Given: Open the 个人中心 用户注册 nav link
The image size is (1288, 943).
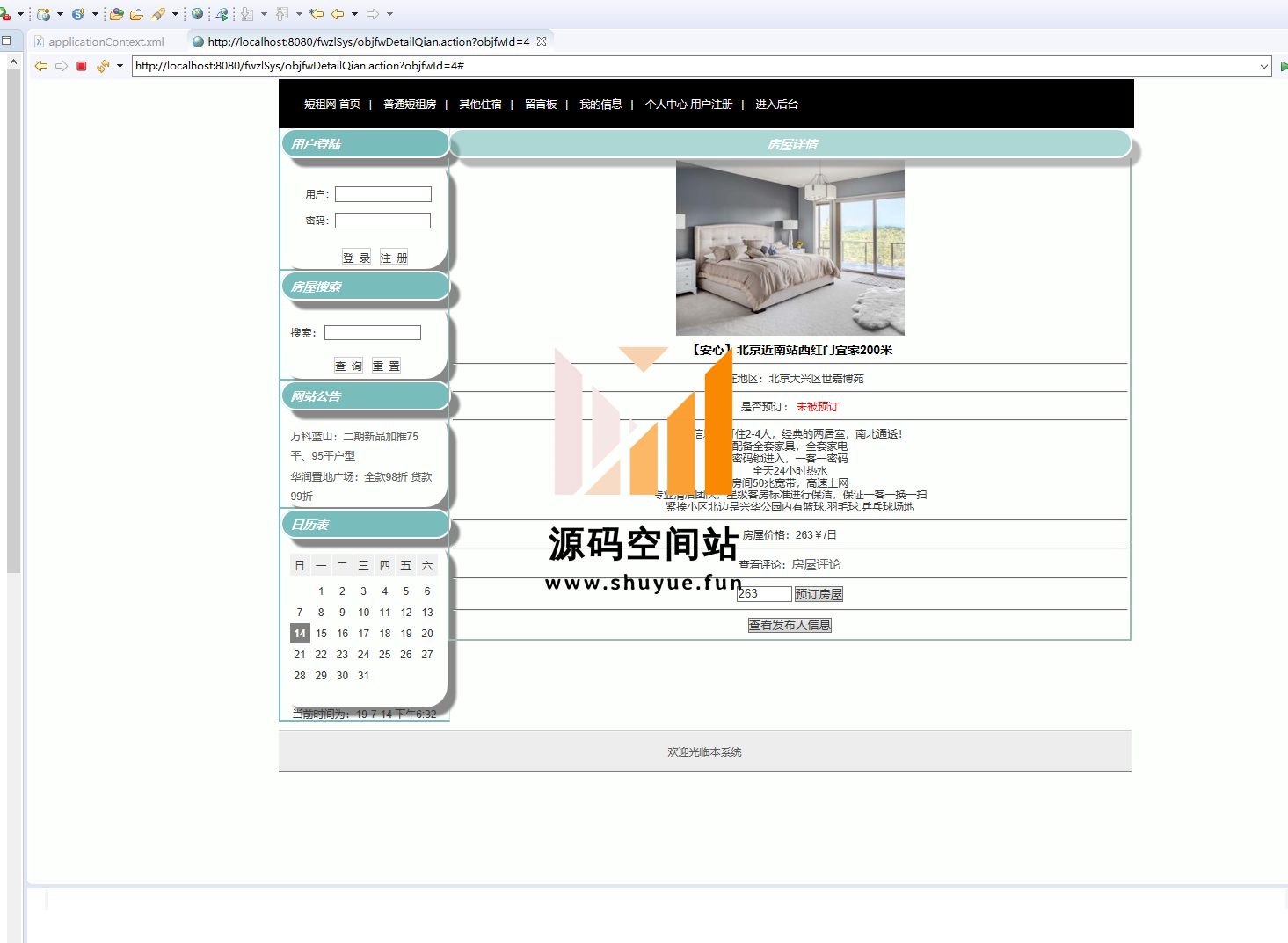Looking at the screenshot, I should click(x=688, y=104).
